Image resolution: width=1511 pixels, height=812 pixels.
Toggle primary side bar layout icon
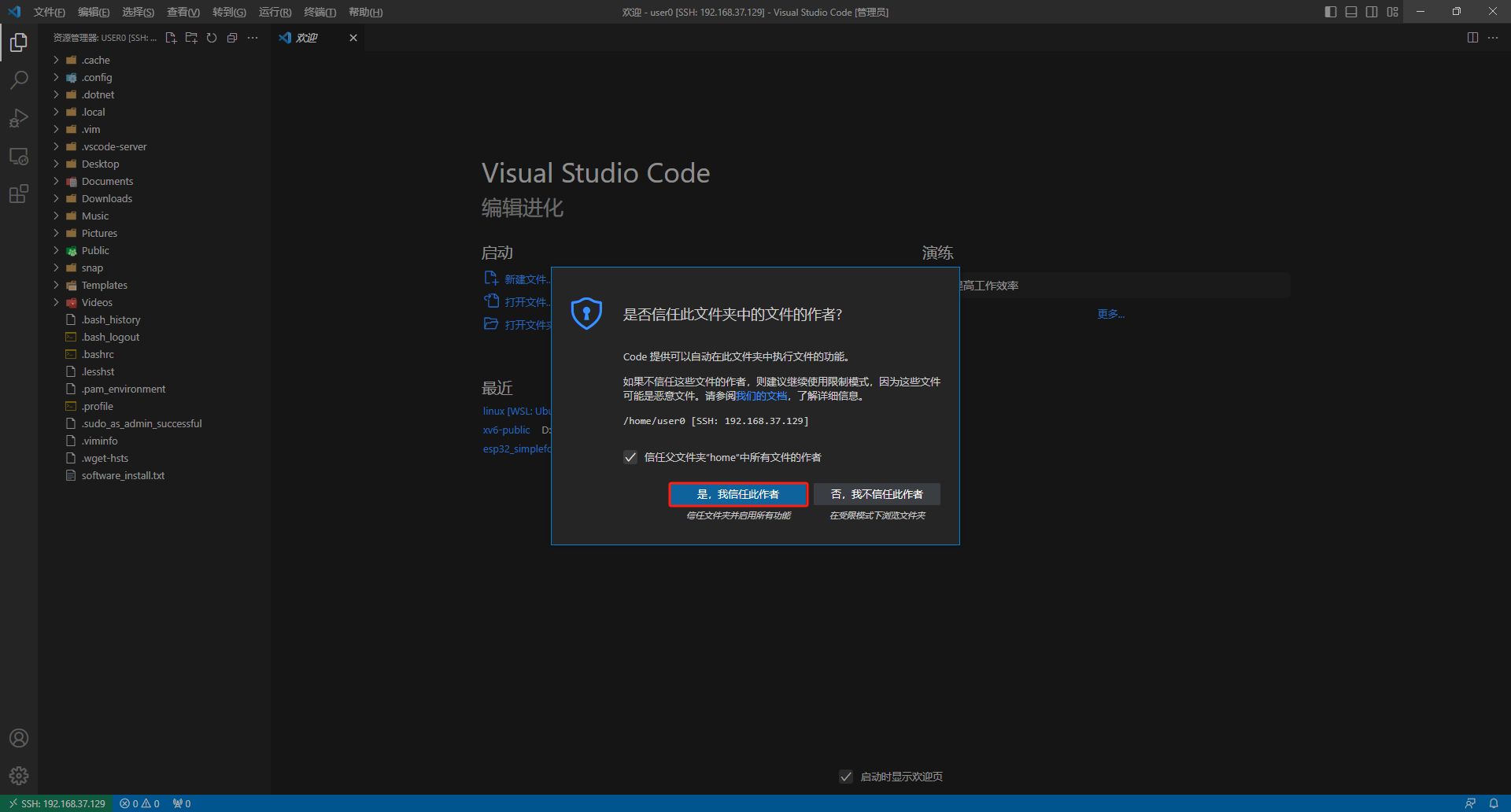1331,12
